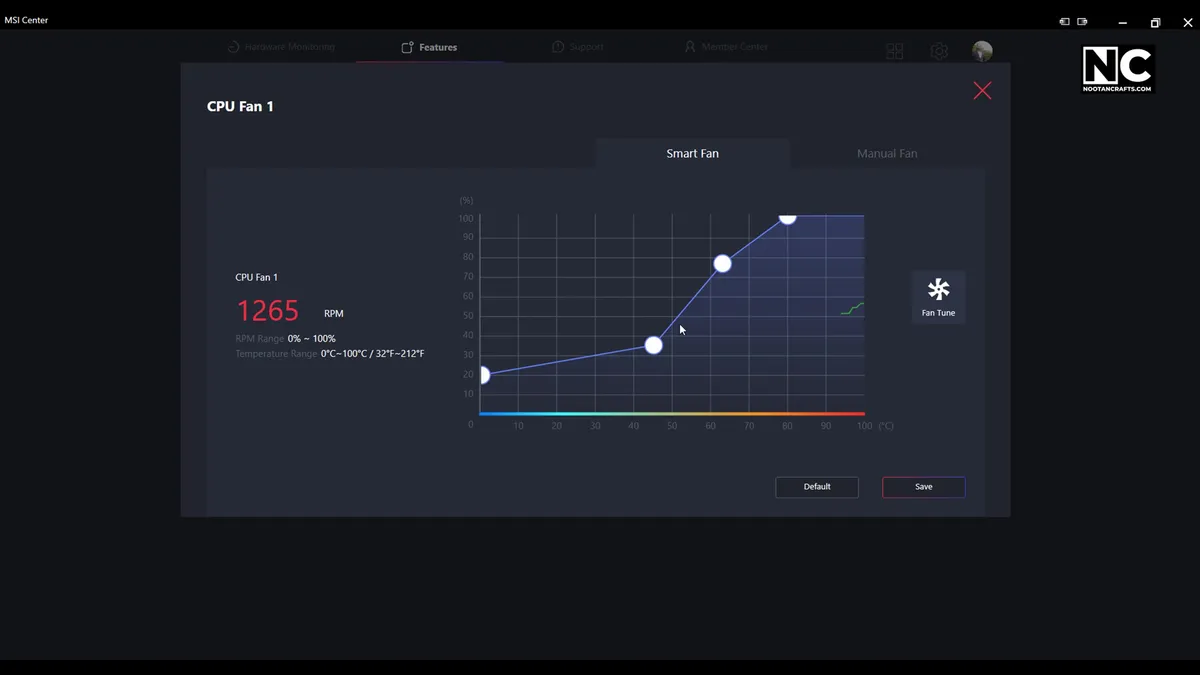Save the fan curve settings

click(923, 487)
